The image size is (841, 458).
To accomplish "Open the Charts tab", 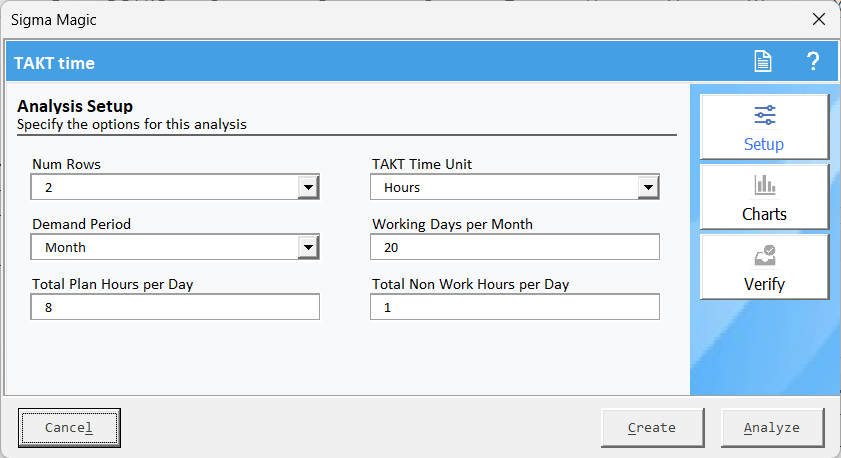I will [764, 197].
